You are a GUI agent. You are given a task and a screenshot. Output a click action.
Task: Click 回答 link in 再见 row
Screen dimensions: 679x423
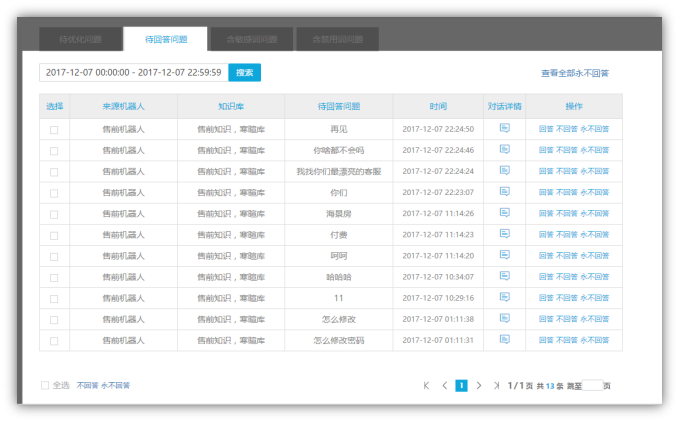(546, 129)
